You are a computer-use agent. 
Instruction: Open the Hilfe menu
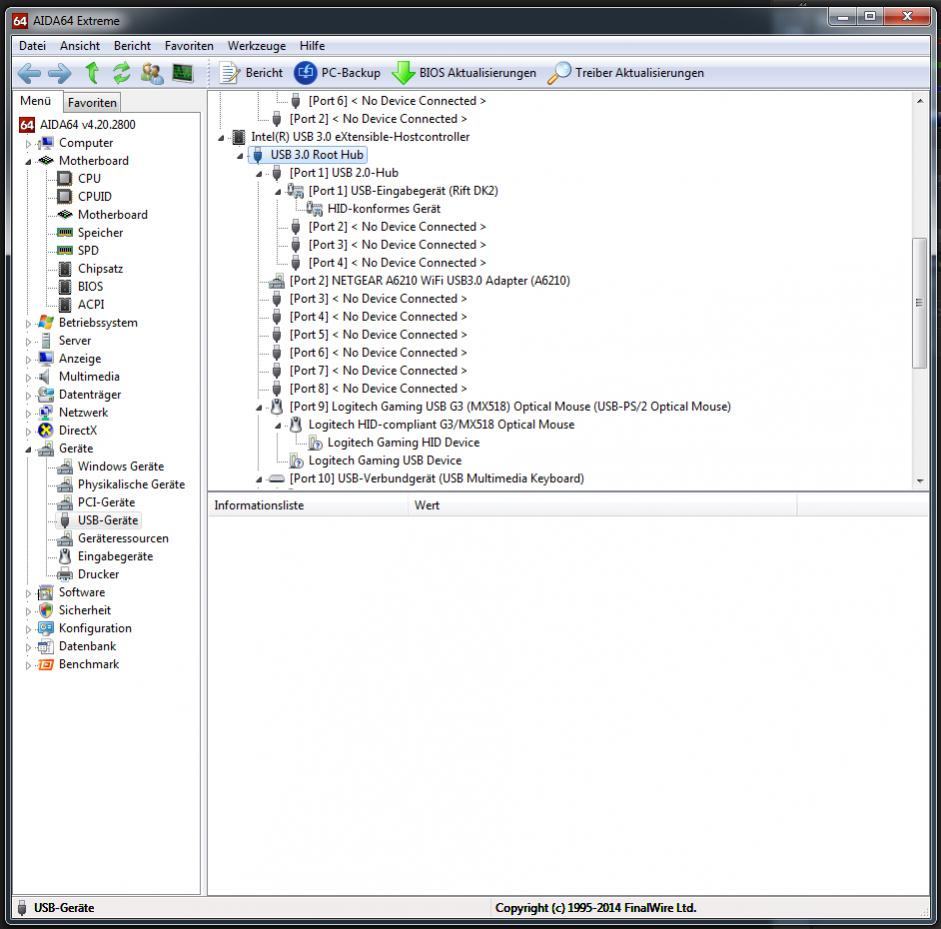pyautogui.click(x=312, y=46)
